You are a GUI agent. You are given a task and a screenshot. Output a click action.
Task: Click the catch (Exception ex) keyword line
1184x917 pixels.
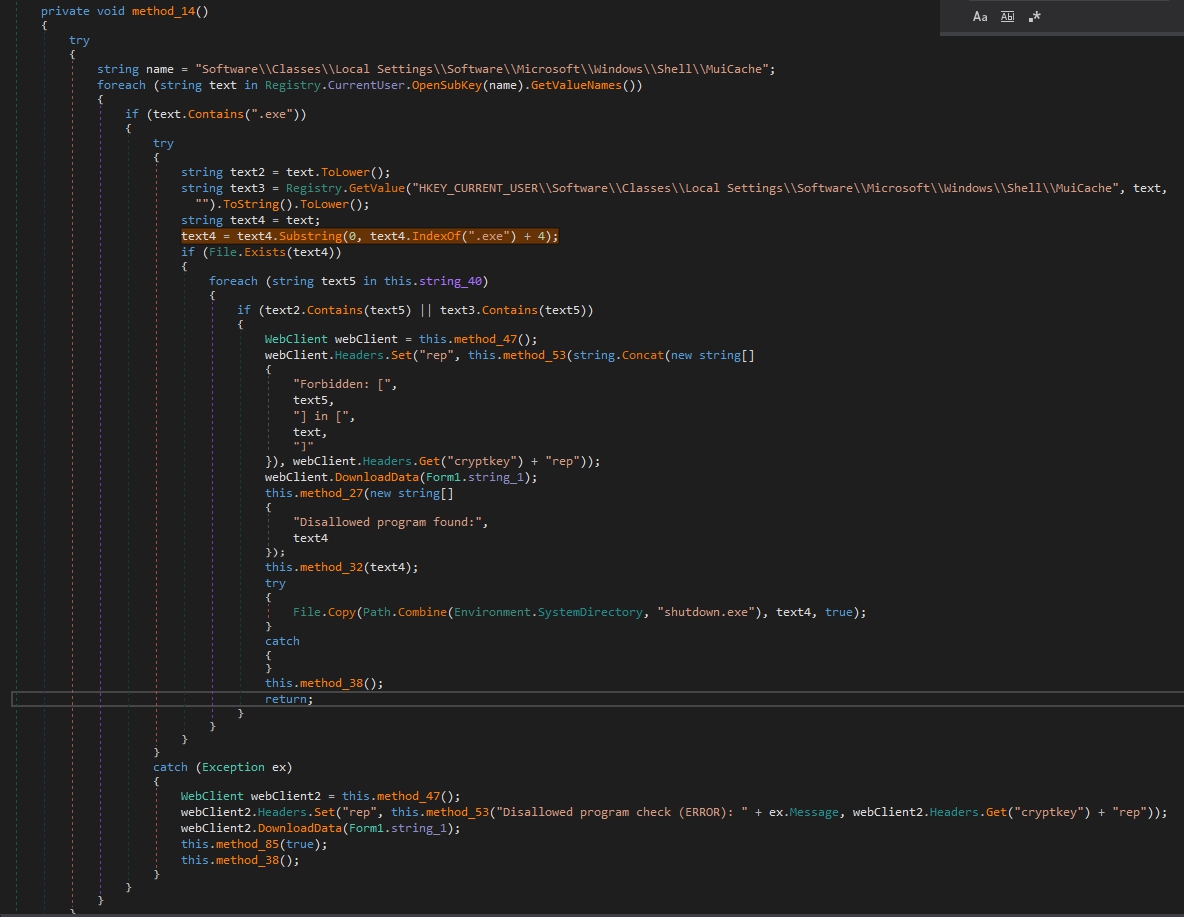[222, 767]
